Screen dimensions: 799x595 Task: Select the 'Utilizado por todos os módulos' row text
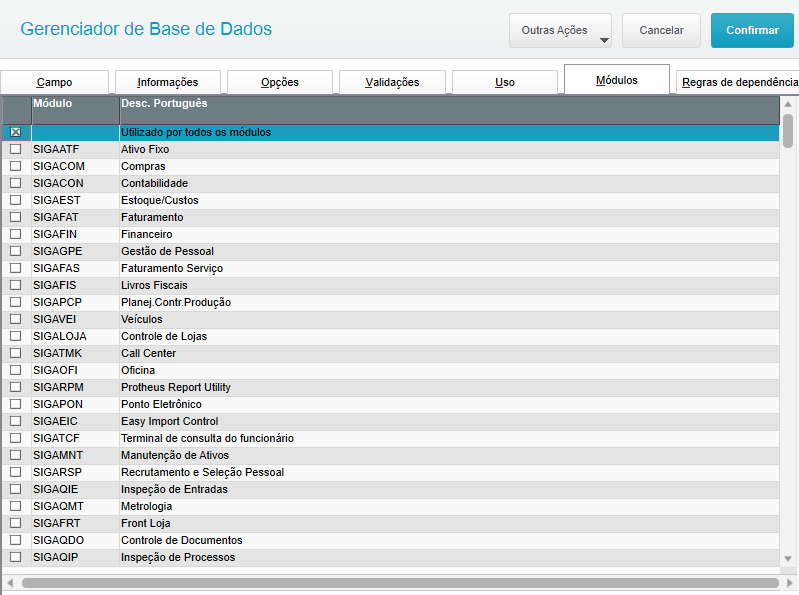(x=196, y=132)
